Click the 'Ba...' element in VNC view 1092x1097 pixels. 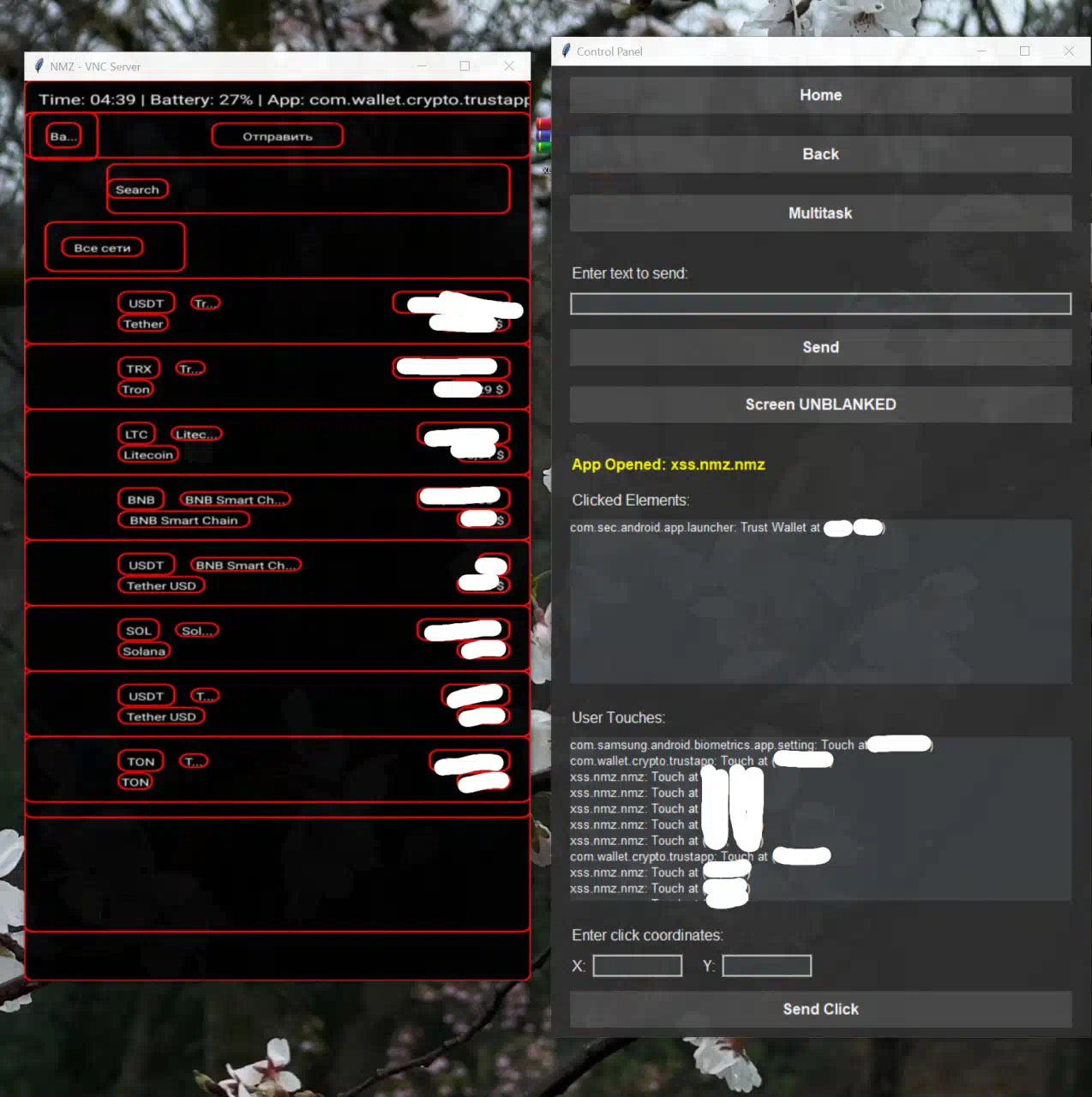point(63,135)
